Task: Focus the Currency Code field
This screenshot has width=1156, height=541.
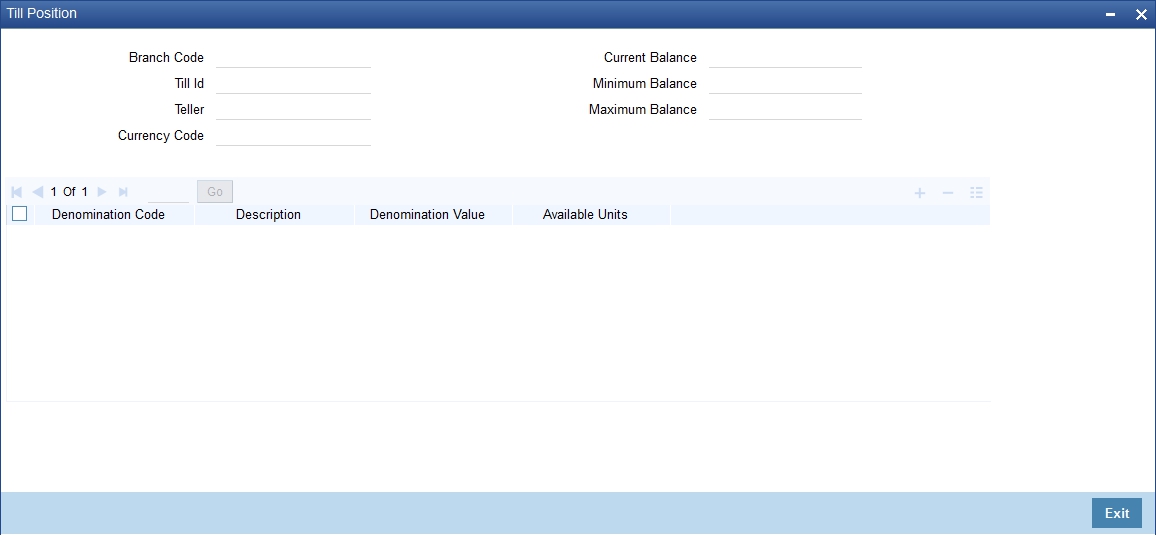Action: click(293, 136)
